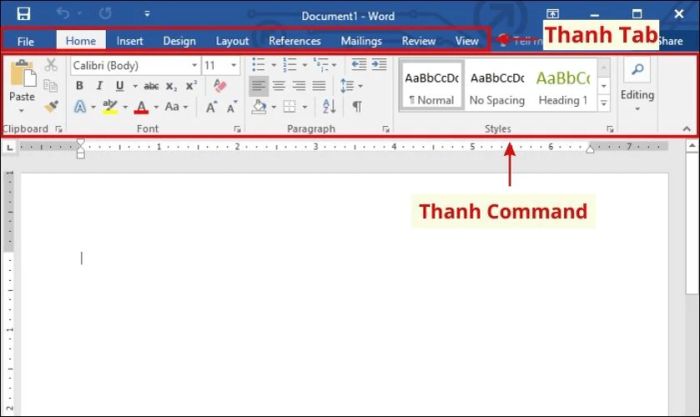Image resolution: width=700 pixels, height=417 pixels.
Task: Open the File tab
Action: click(25, 41)
